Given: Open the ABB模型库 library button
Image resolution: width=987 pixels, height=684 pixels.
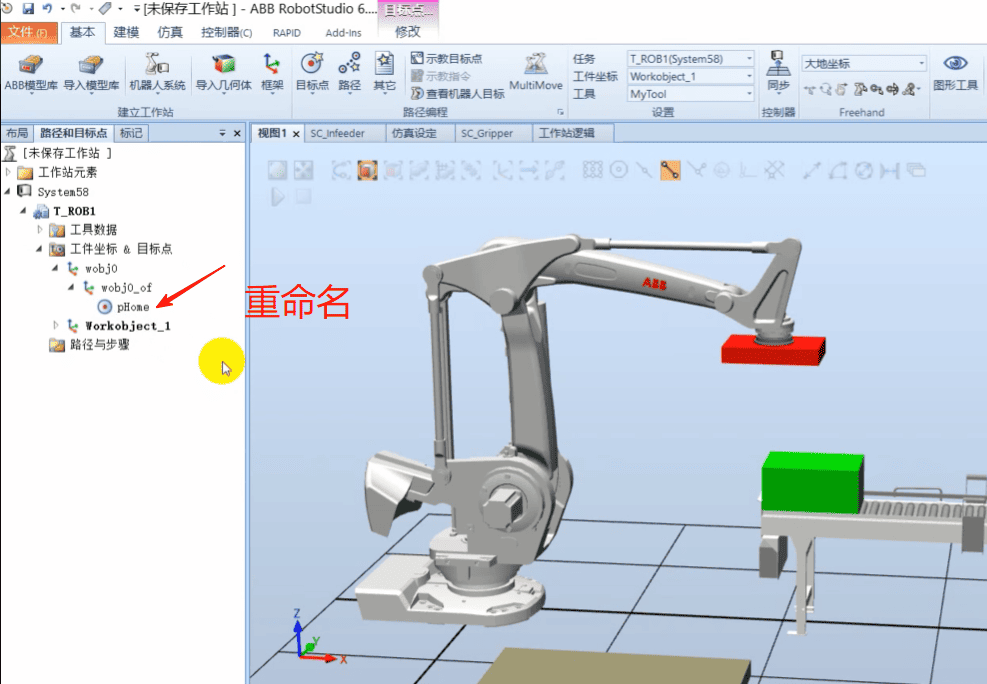Looking at the screenshot, I should (30, 72).
